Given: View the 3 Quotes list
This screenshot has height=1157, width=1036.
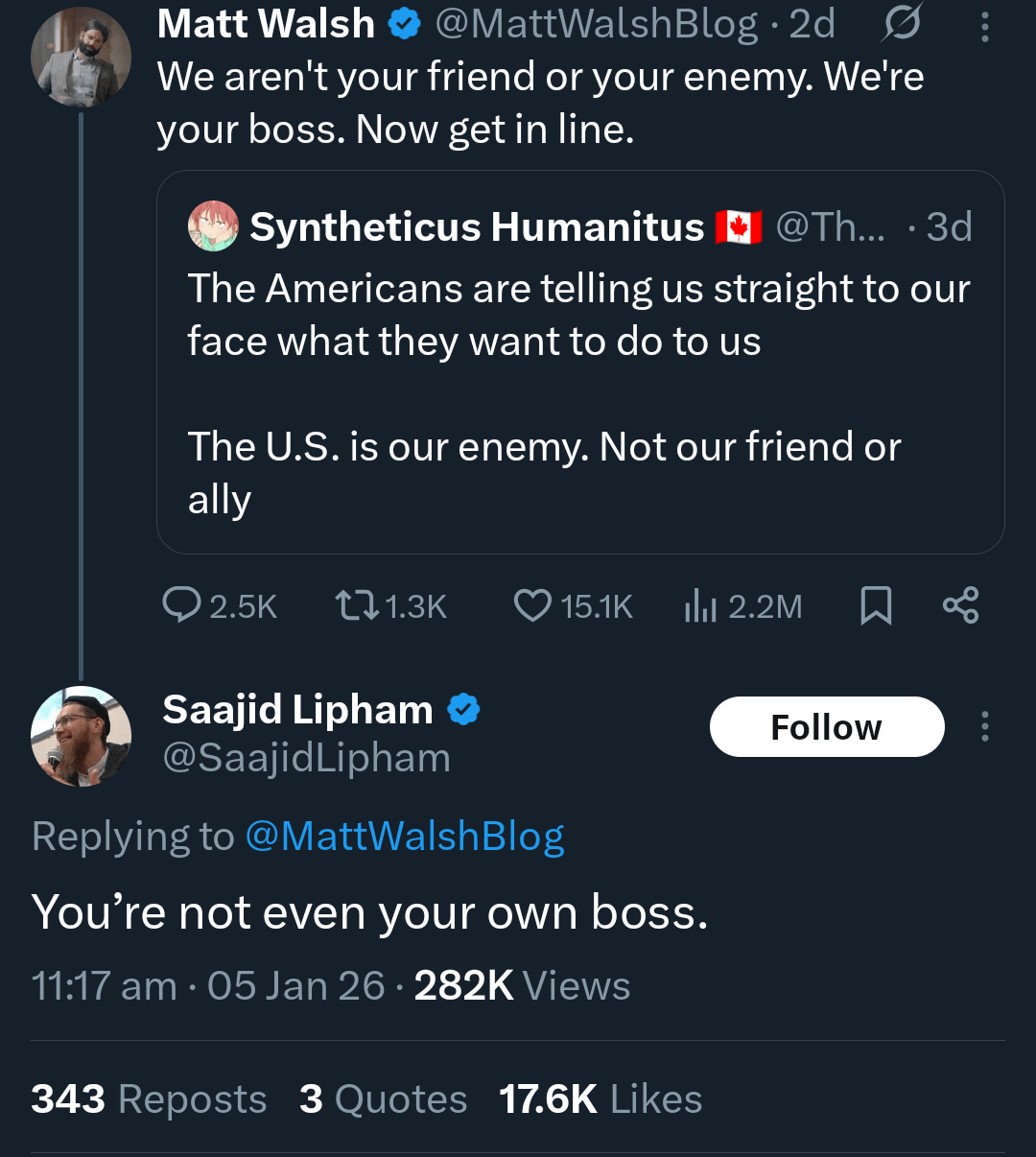Looking at the screenshot, I should point(383,1098).
